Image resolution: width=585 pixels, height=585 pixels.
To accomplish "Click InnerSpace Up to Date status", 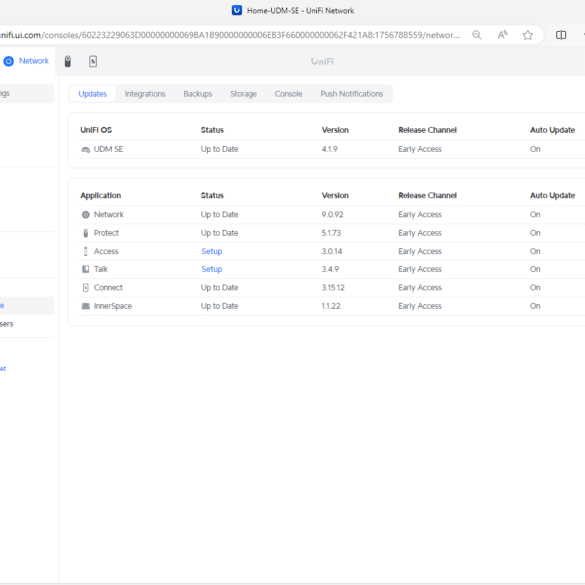I will pyautogui.click(x=219, y=306).
